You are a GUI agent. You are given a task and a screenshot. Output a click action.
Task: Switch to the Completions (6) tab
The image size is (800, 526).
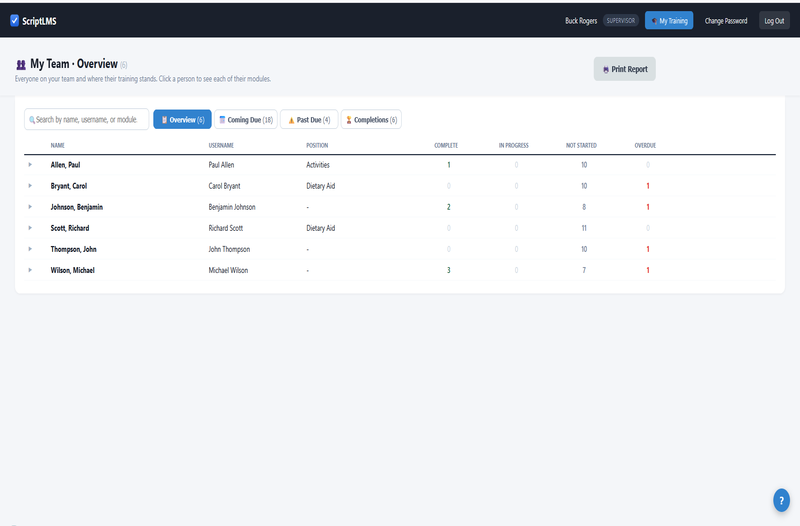[x=371, y=119]
